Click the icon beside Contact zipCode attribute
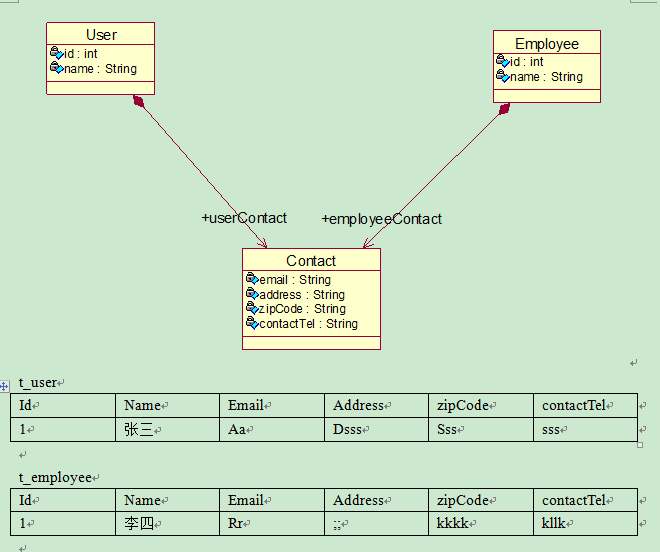 point(252,308)
